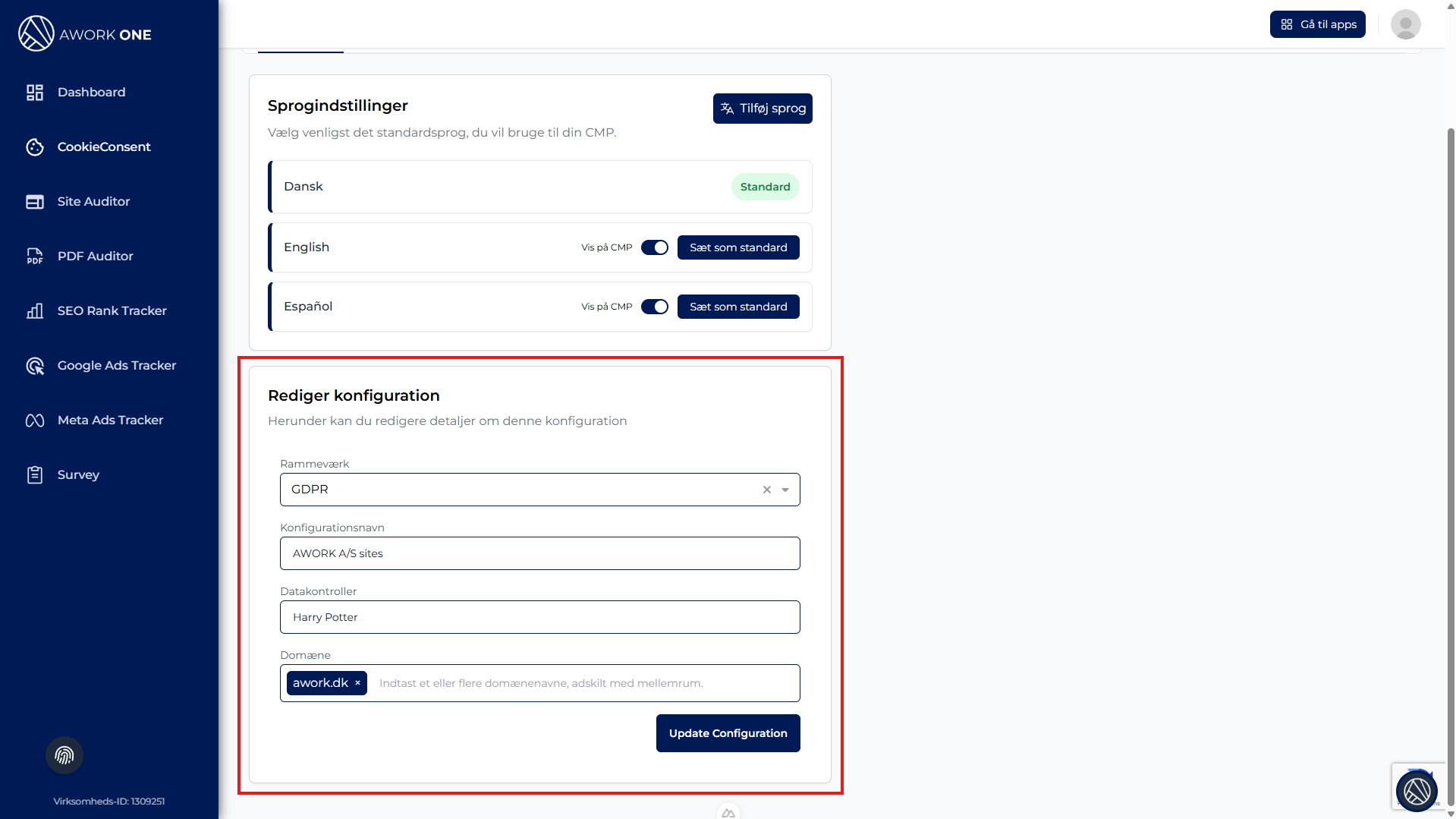Set English as standard language

738,247
